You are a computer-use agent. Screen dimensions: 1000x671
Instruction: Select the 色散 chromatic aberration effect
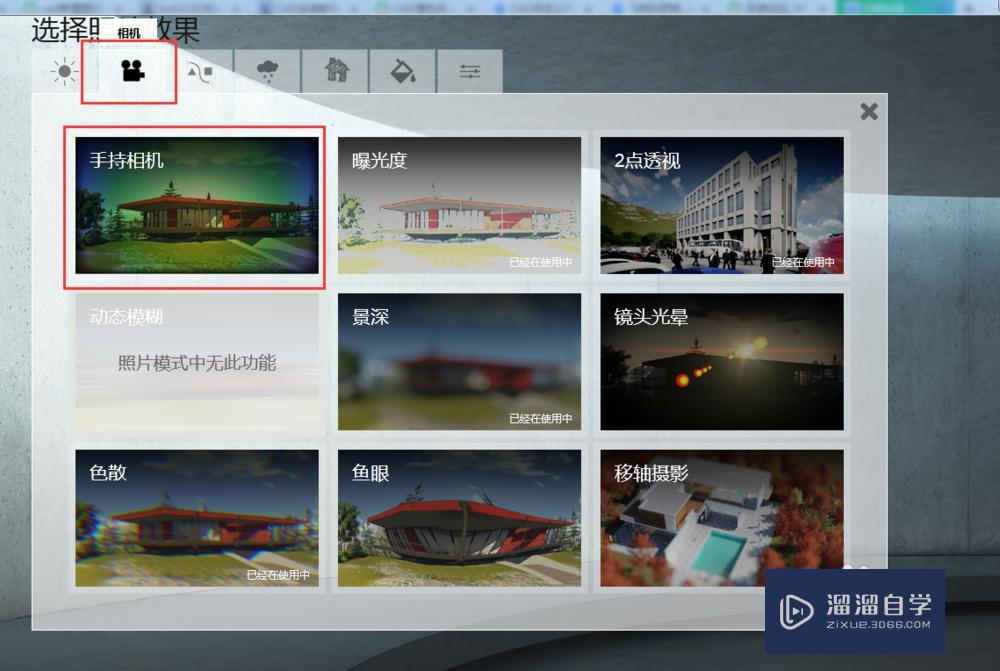[x=197, y=518]
